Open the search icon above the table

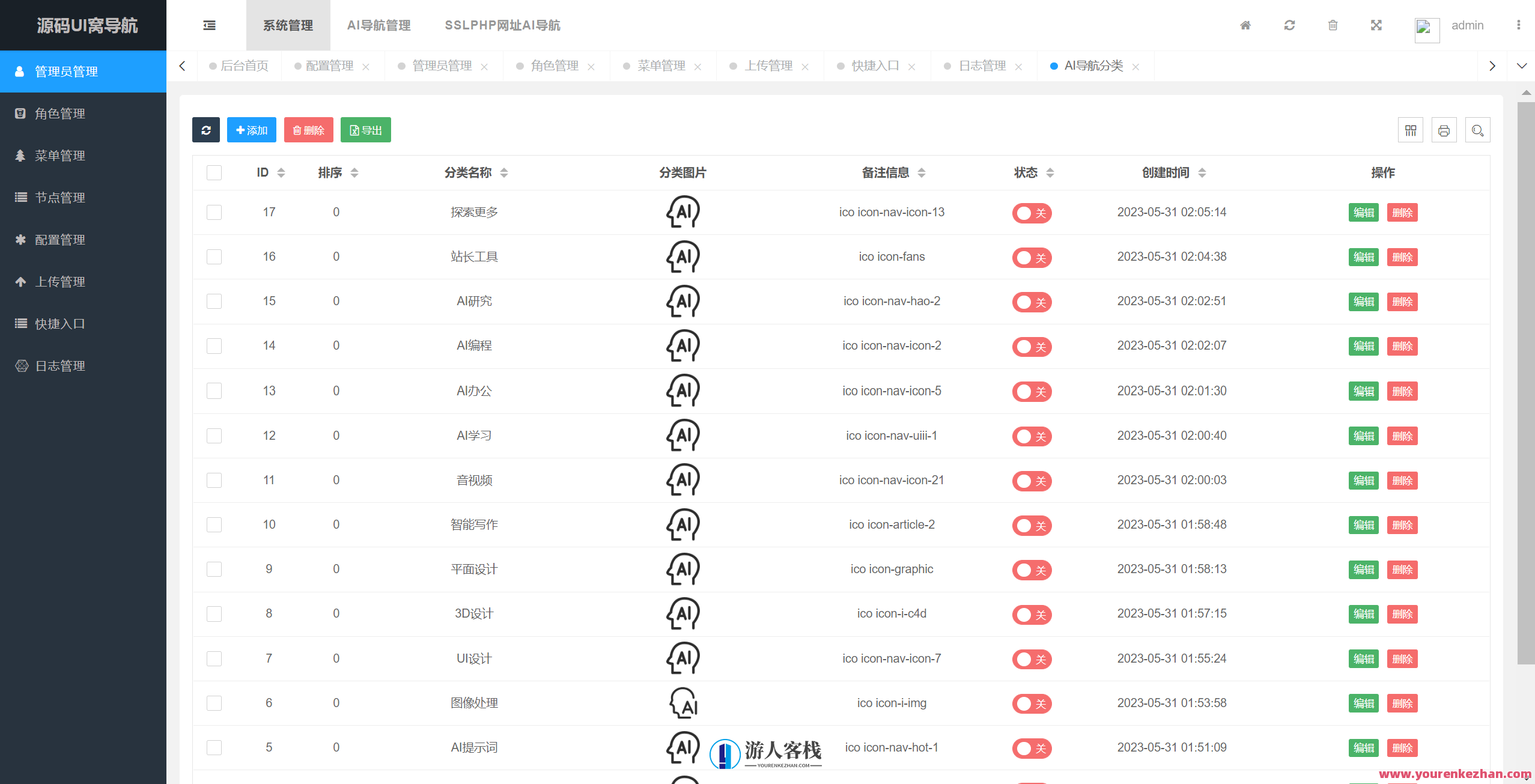coord(1478,130)
